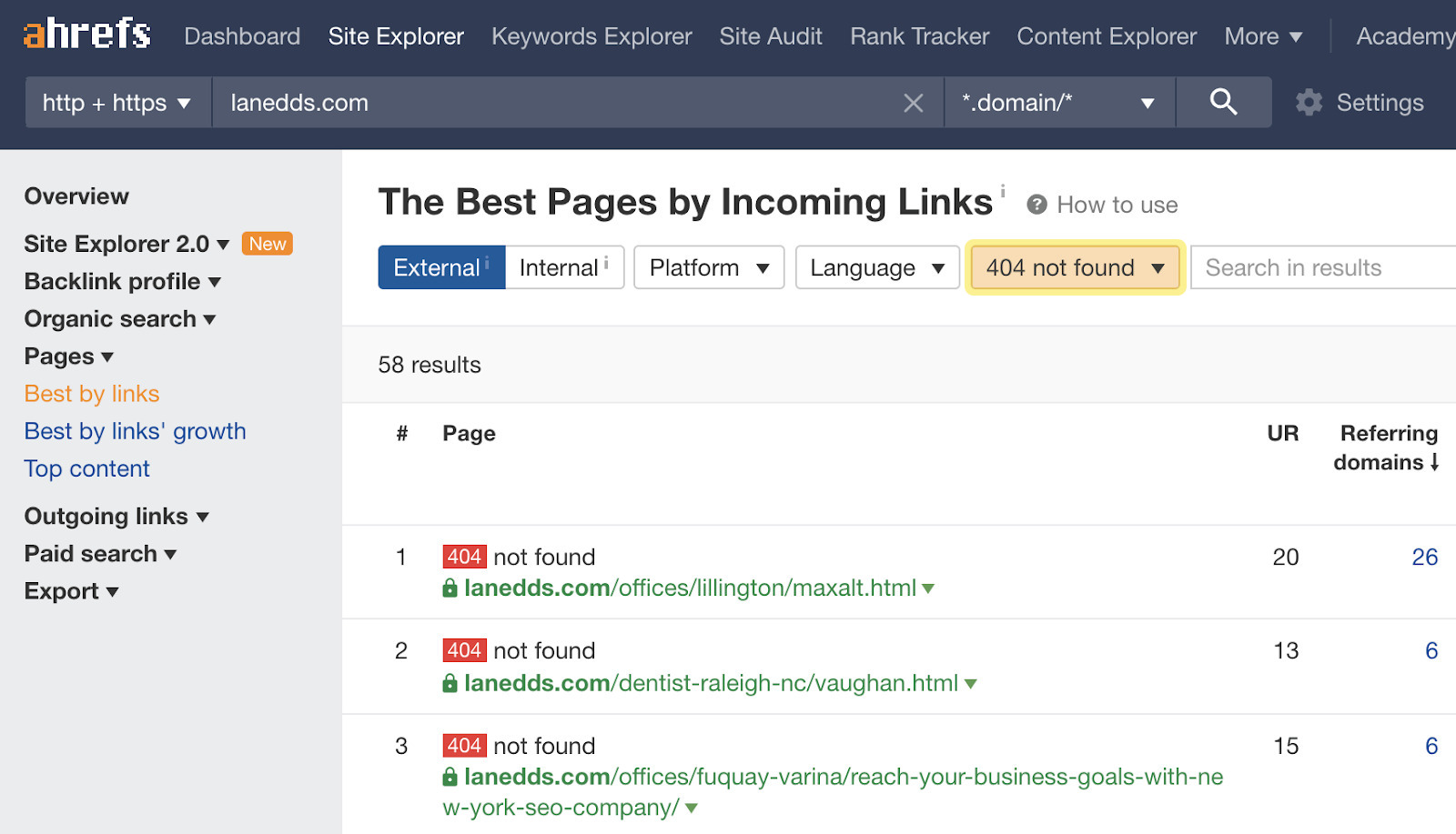The height and width of the screenshot is (834, 1456).
Task: Click the 26 referring domains link
Action: click(1425, 556)
